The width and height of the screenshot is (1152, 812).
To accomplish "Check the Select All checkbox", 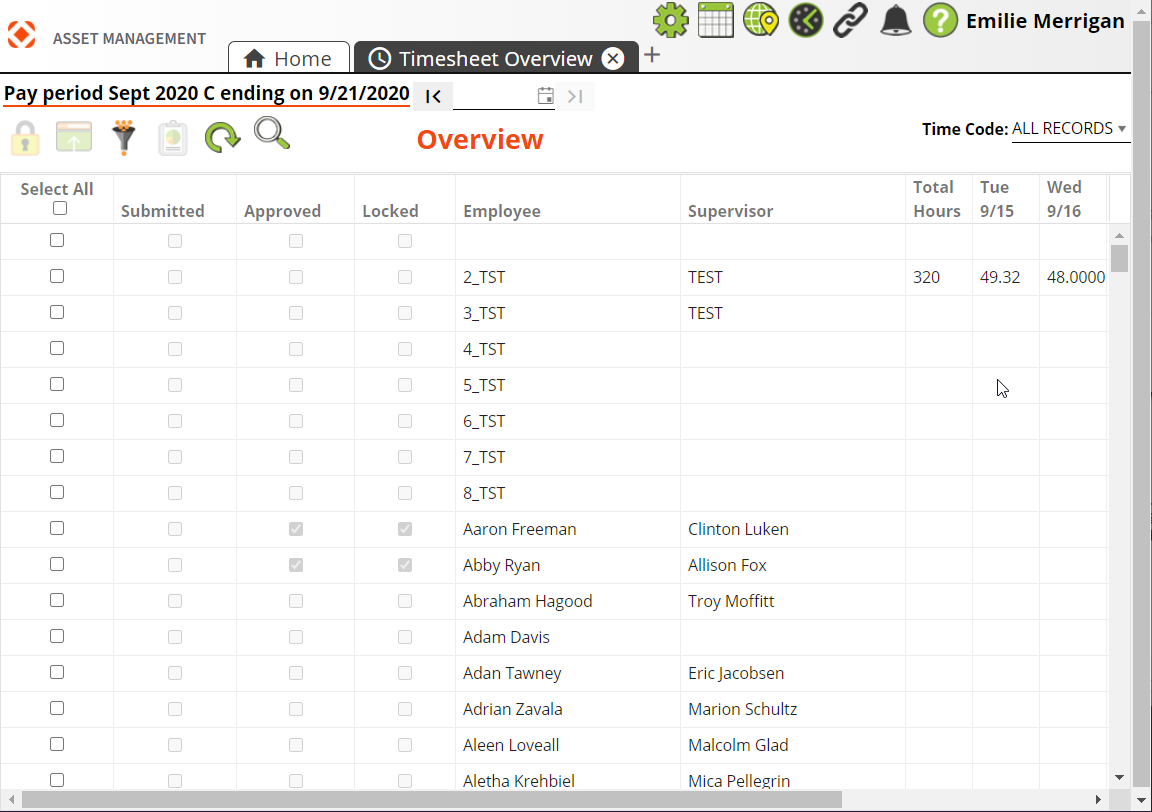I will (x=60, y=208).
